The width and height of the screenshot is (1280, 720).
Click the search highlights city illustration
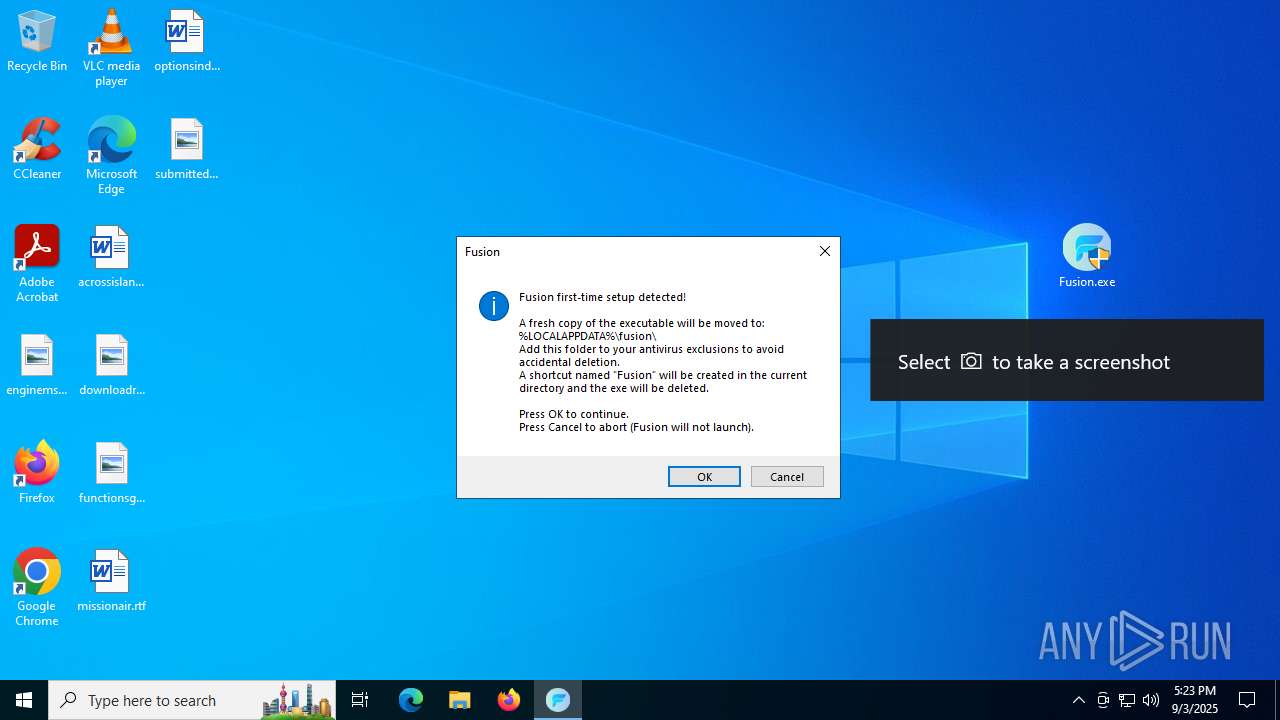(x=297, y=700)
